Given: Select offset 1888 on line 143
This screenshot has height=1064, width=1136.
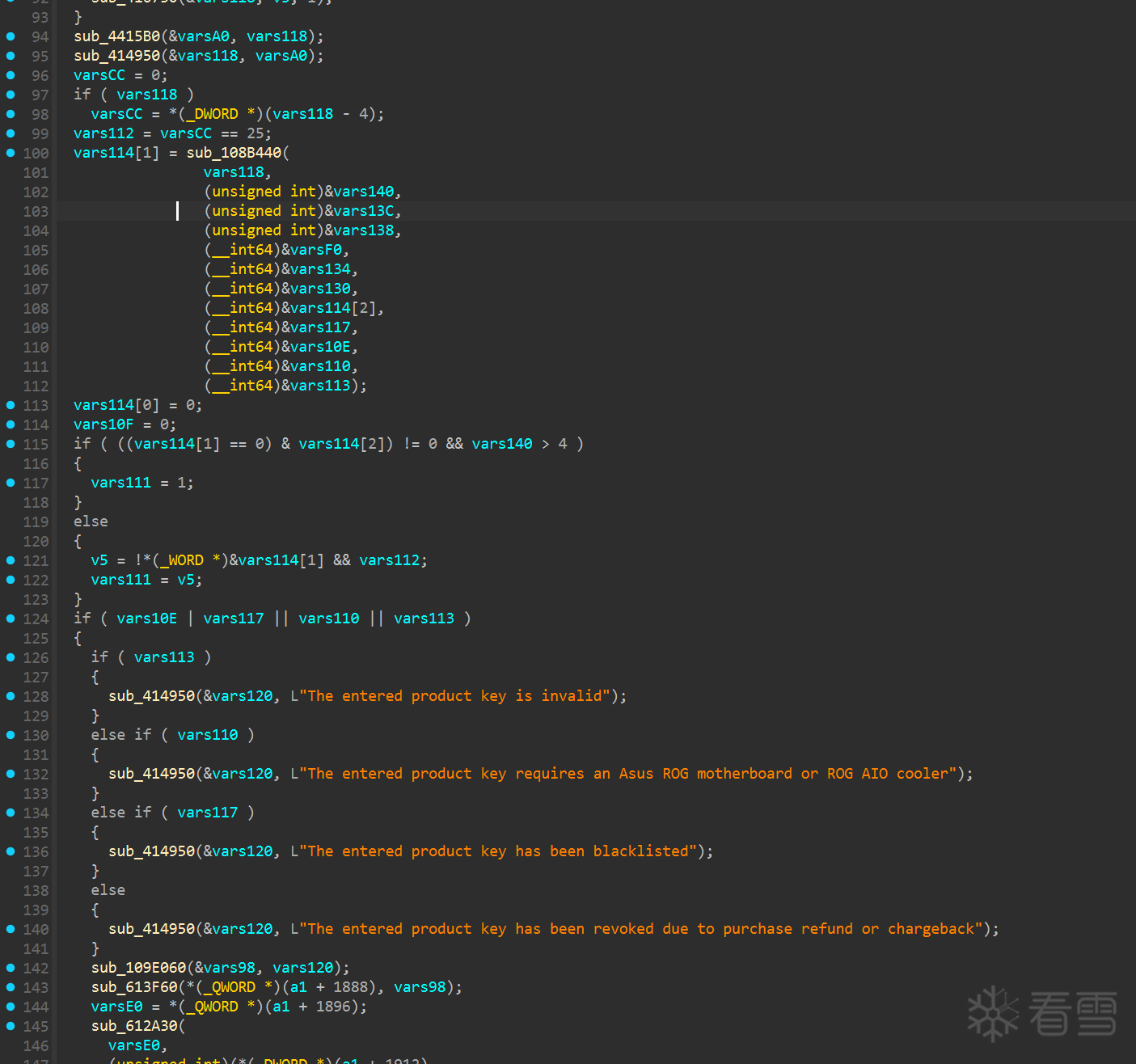Looking at the screenshot, I should 350,987.
